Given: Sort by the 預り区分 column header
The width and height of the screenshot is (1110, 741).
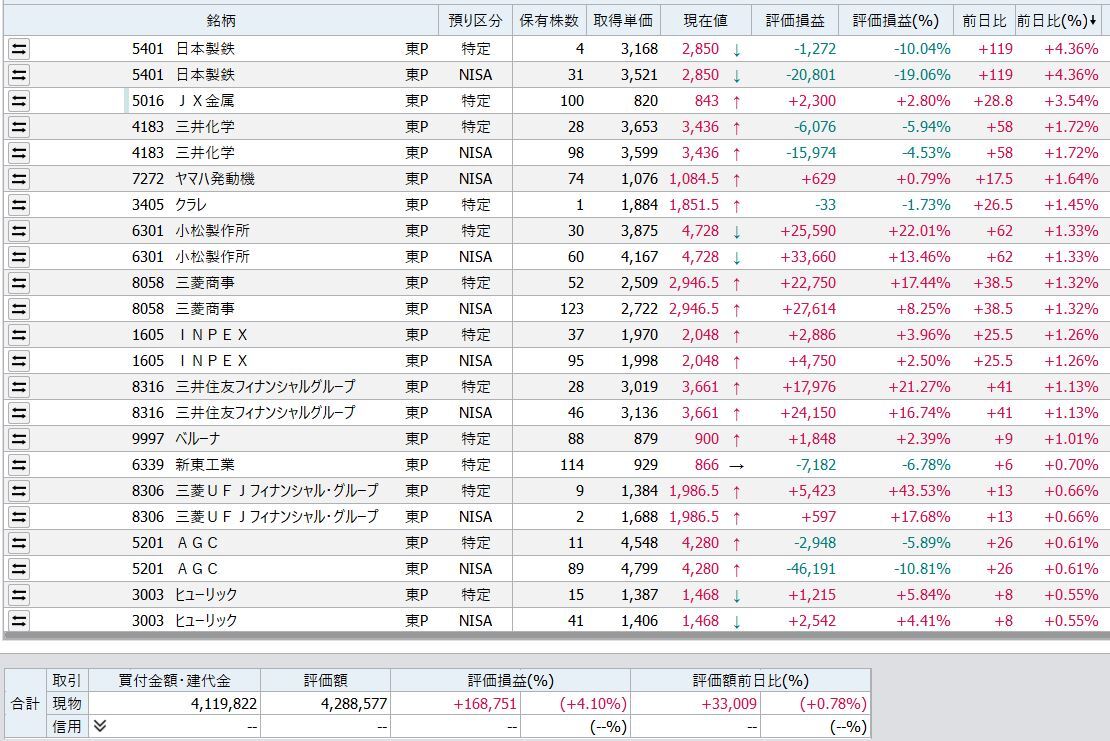Looking at the screenshot, I should tap(475, 21).
